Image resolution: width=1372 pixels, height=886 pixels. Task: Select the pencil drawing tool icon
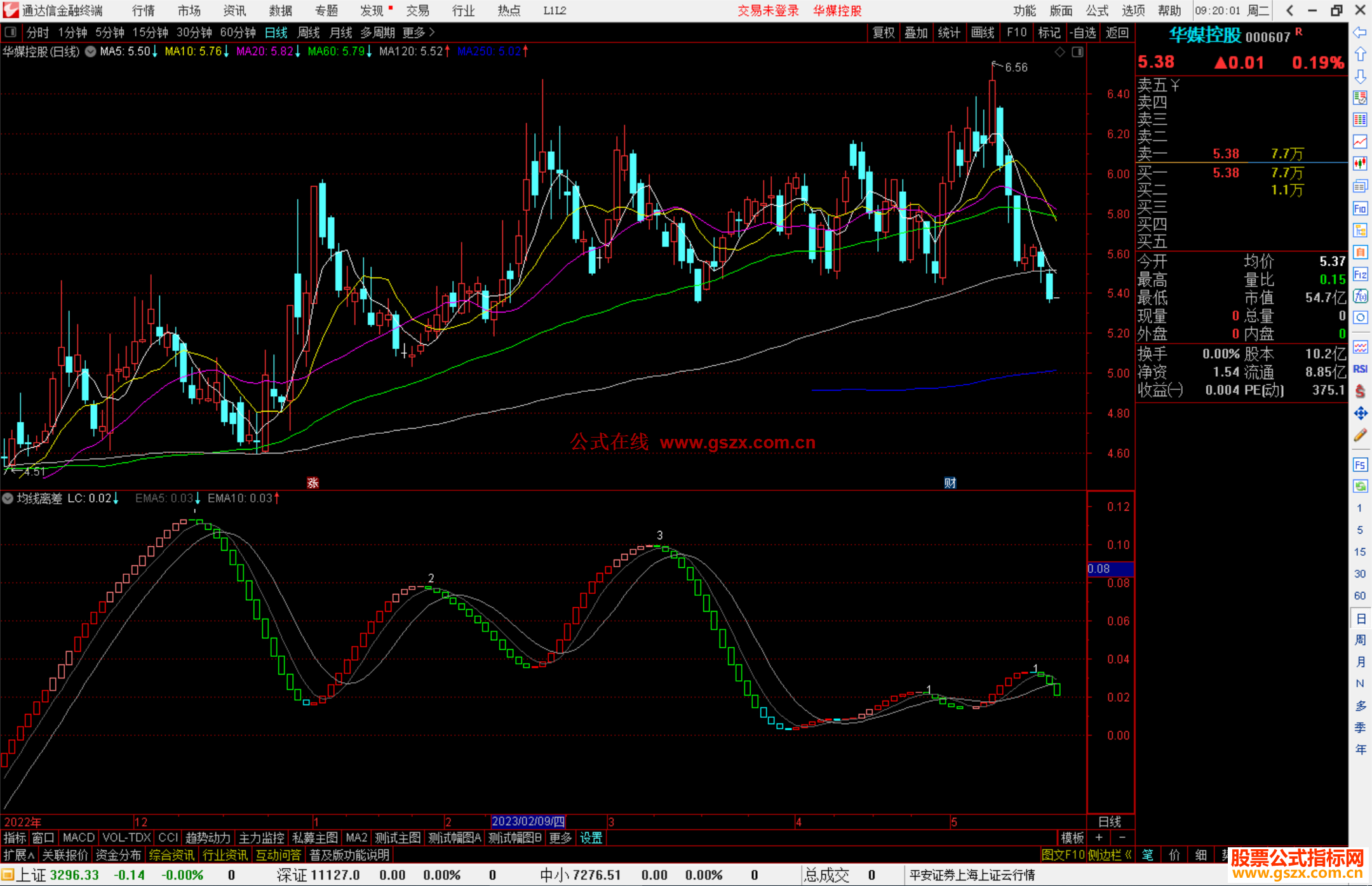pos(1360,436)
